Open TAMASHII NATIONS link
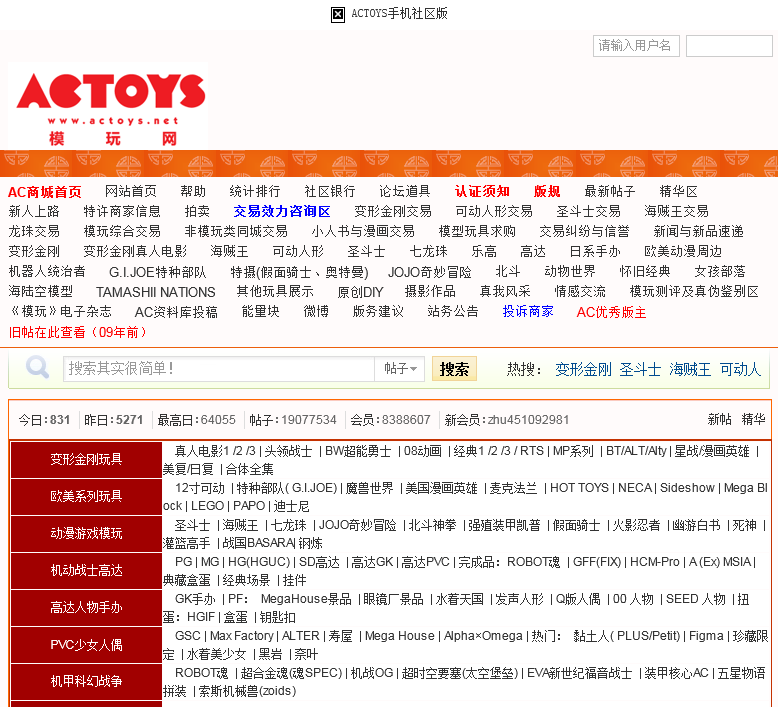Screen dimensions: 778x707 click(155, 292)
